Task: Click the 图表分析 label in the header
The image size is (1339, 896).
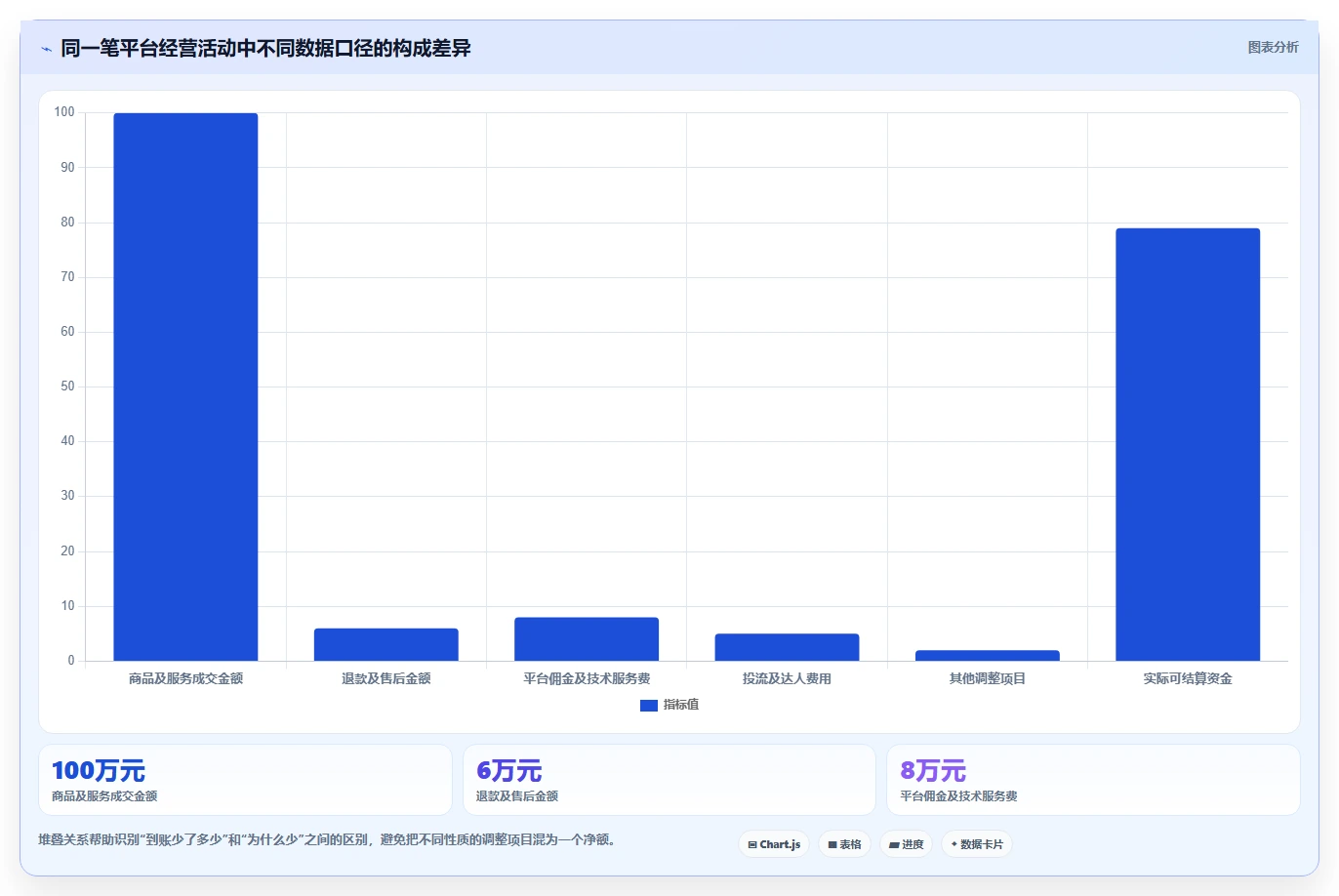Action: tap(1273, 47)
